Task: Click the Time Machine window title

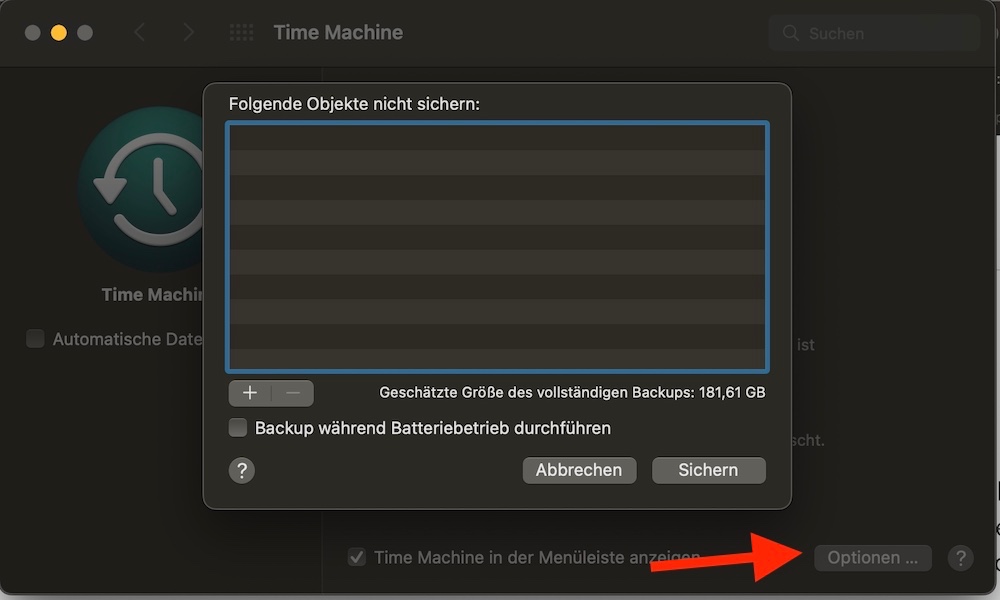Action: pos(338,33)
